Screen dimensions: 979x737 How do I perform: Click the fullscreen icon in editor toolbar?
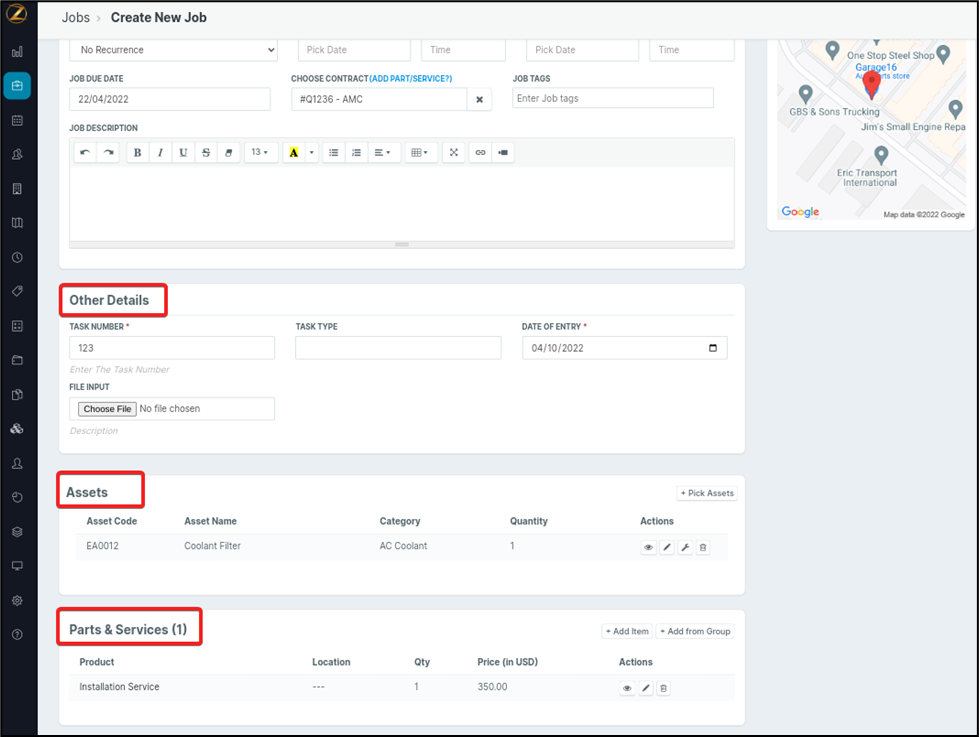[454, 153]
